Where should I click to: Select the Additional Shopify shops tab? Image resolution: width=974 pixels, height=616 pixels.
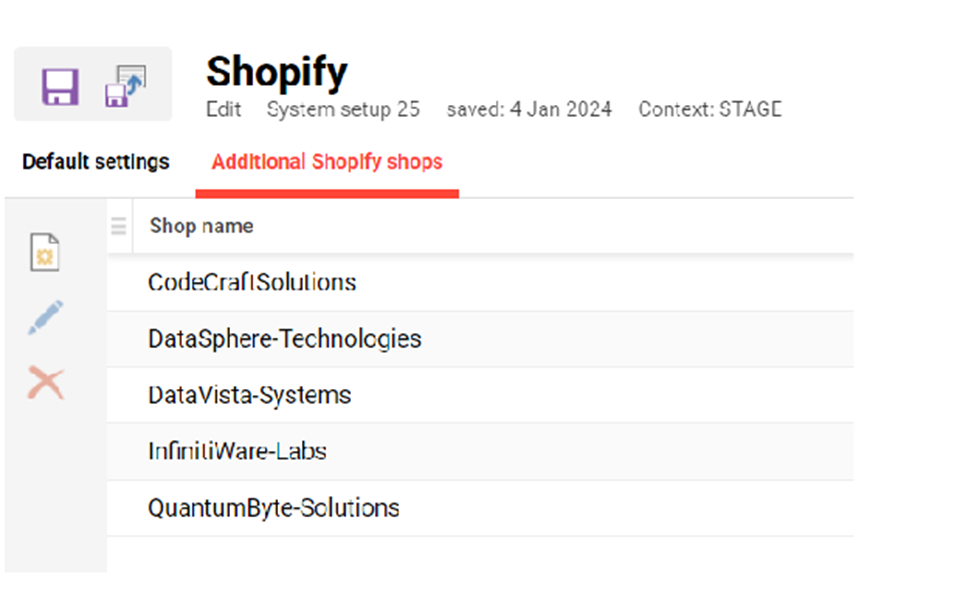(x=327, y=162)
